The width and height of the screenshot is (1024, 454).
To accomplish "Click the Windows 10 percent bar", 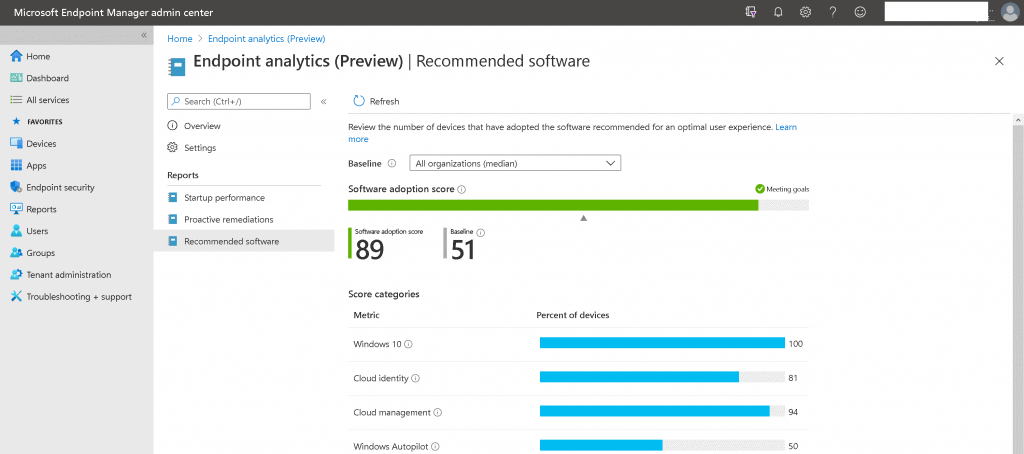I will click(662, 343).
